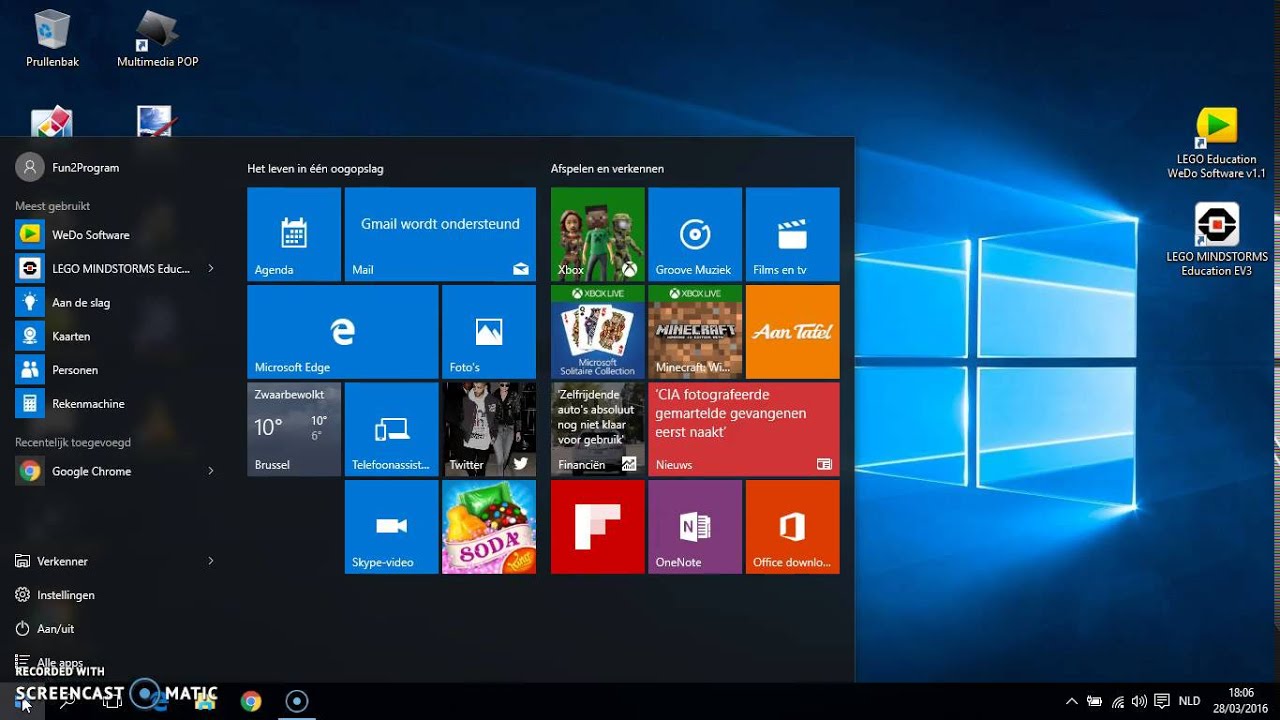Show hidden system tray icons
The width and height of the screenshot is (1280, 720).
[x=1072, y=701]
